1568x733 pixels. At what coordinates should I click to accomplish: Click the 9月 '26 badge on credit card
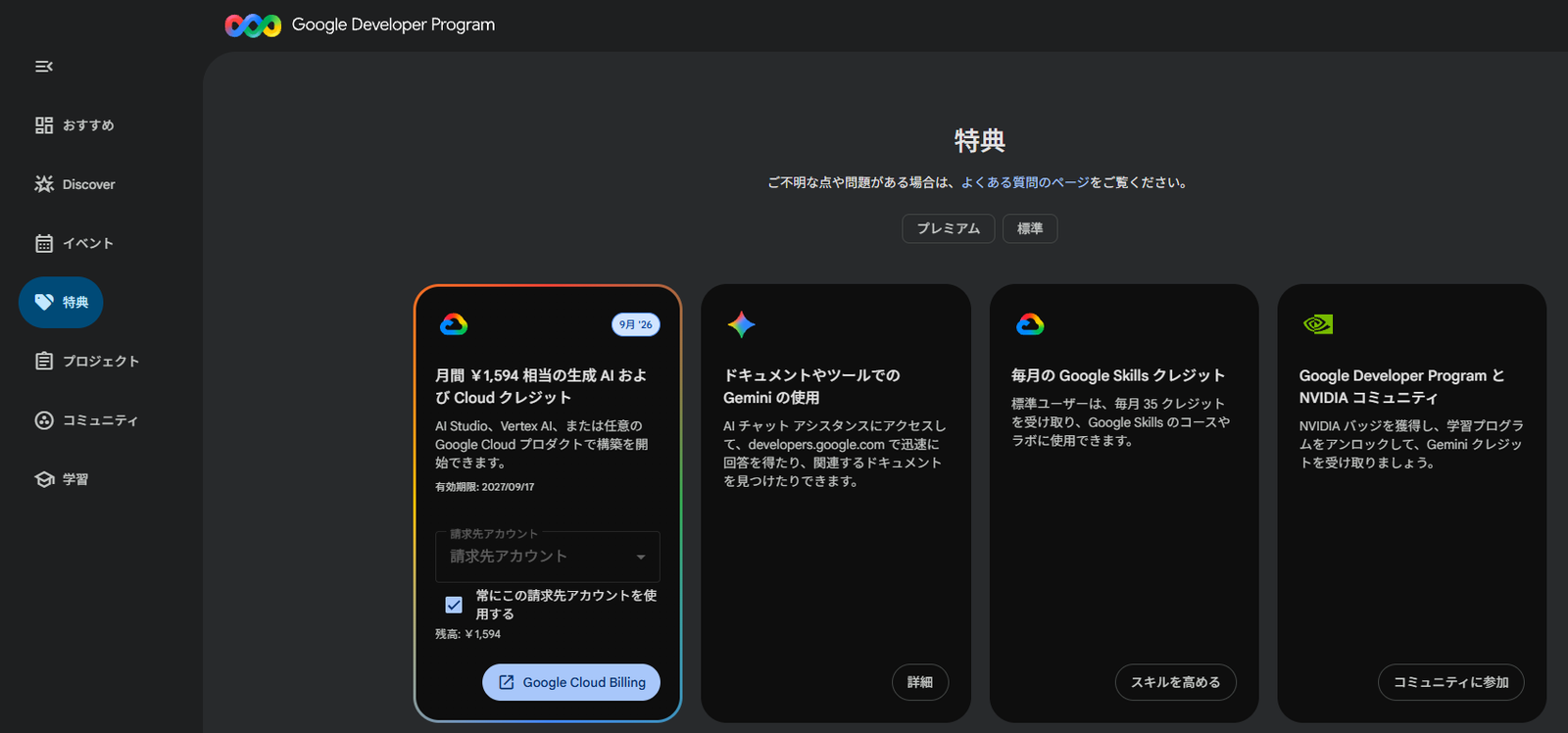636,324
